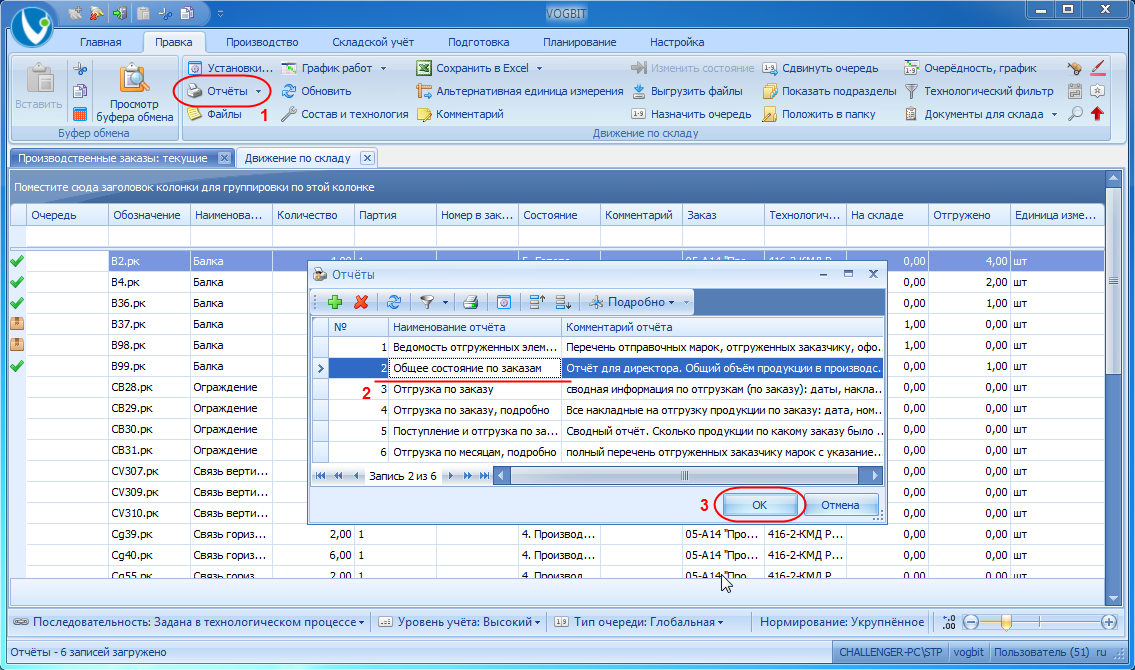Switch to the Планирование ribbon tab

click(580, 42)
